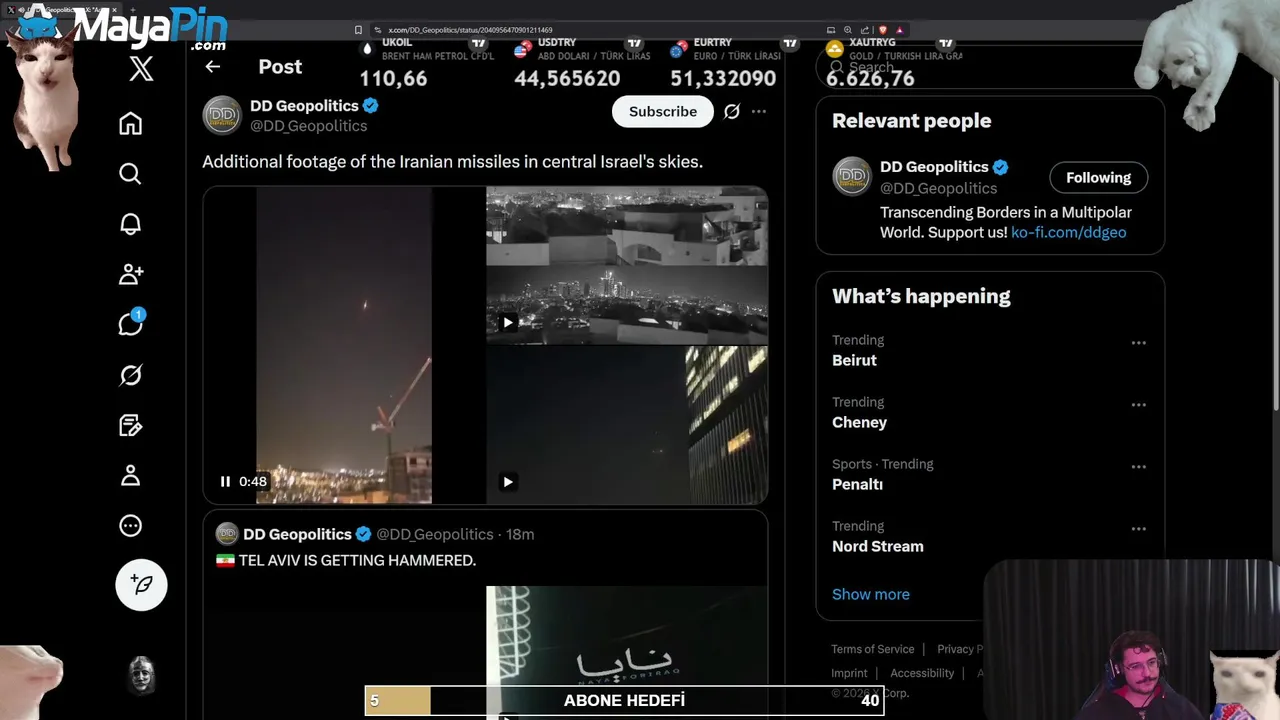Click the zoom magnifier in address bar
Image resolution: width=1280 pixels, height=720 pixels.
[848, 30]
